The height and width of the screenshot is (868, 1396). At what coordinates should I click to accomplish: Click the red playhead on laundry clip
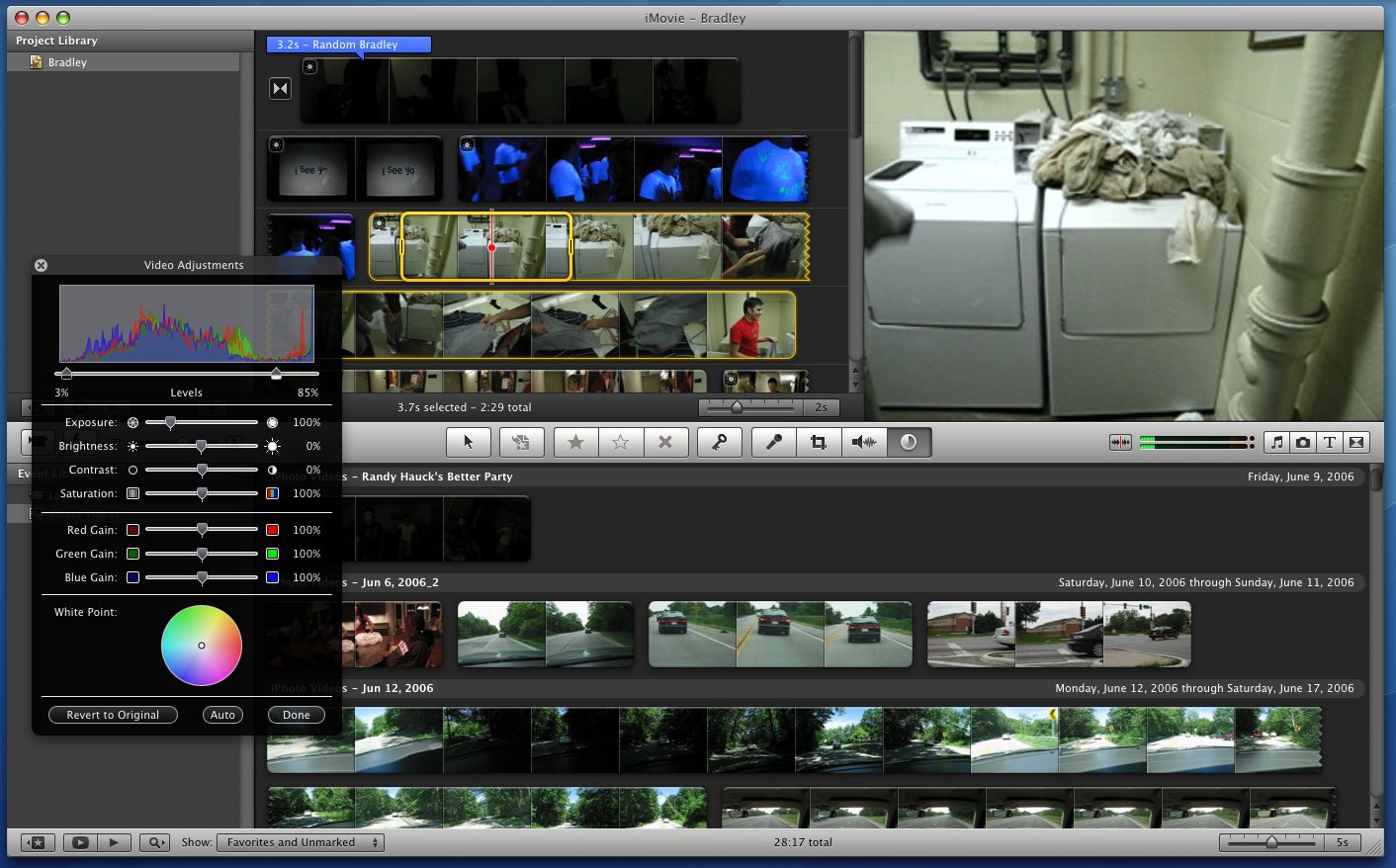point(491,247)
